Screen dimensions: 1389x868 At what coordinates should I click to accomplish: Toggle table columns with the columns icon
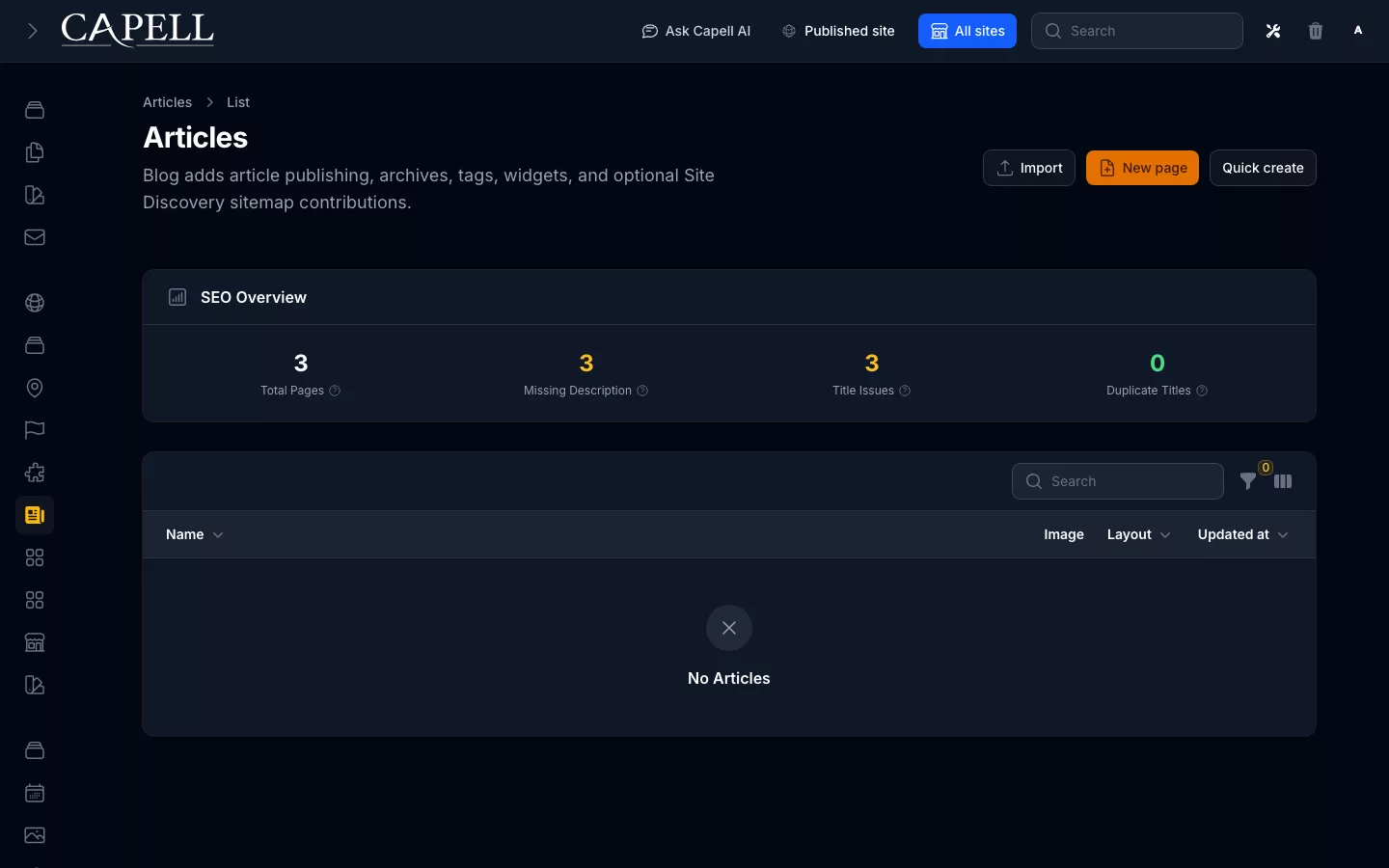[x=1283, y=481]
